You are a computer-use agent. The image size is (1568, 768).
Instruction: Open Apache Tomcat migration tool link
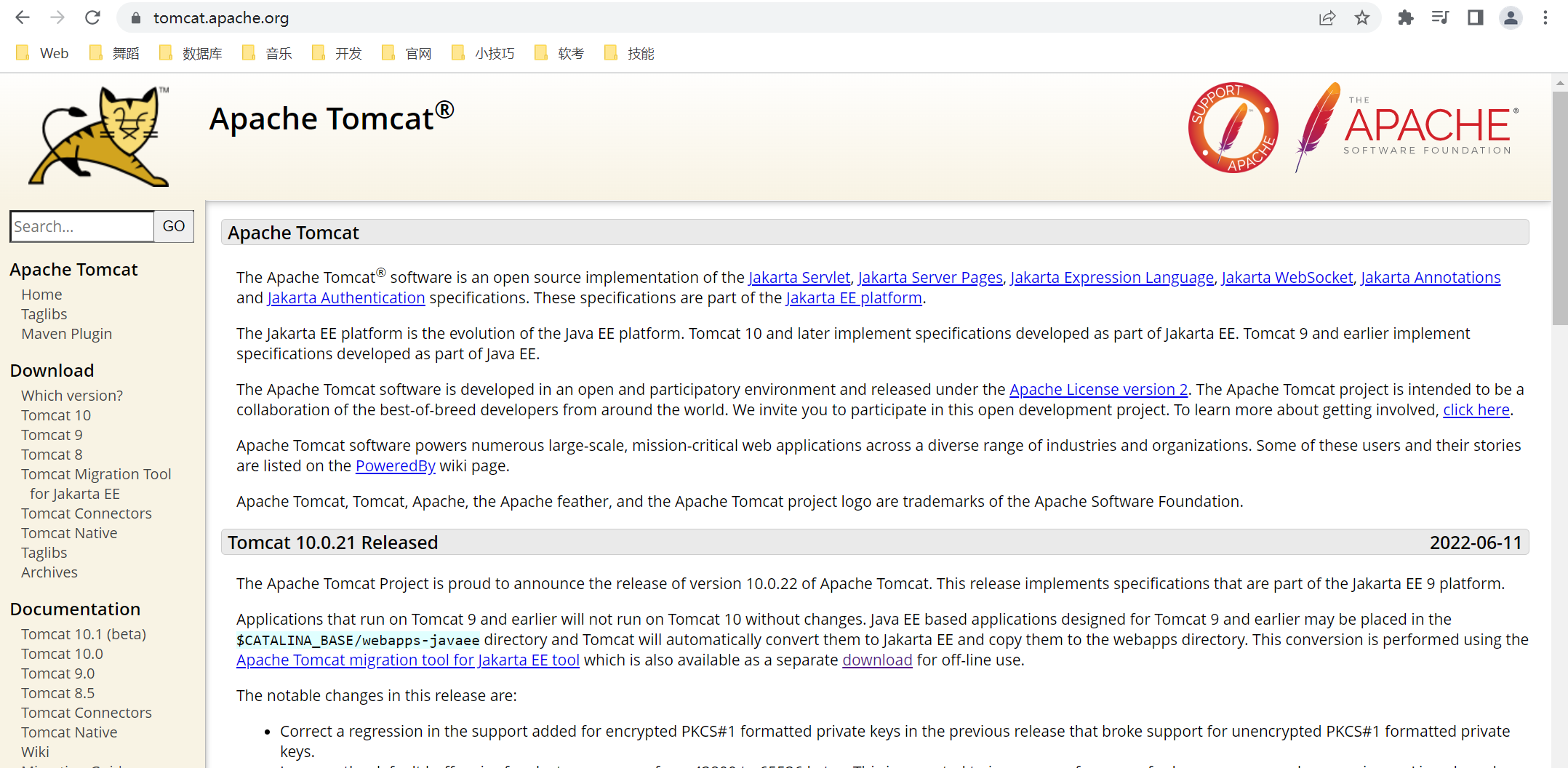click(x=408, y=660)
